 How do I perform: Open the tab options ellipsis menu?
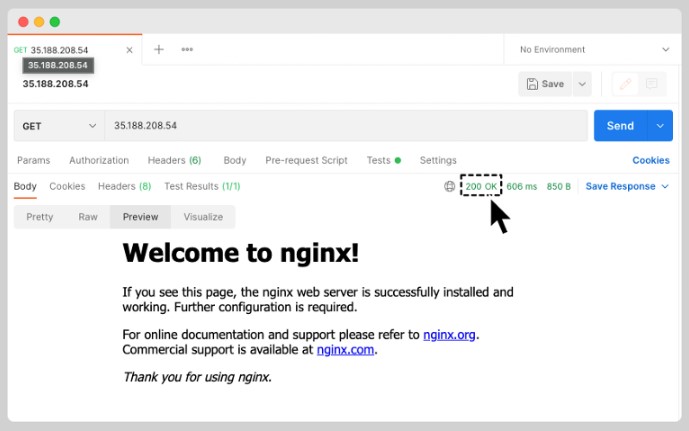click(x=187, y=49)
